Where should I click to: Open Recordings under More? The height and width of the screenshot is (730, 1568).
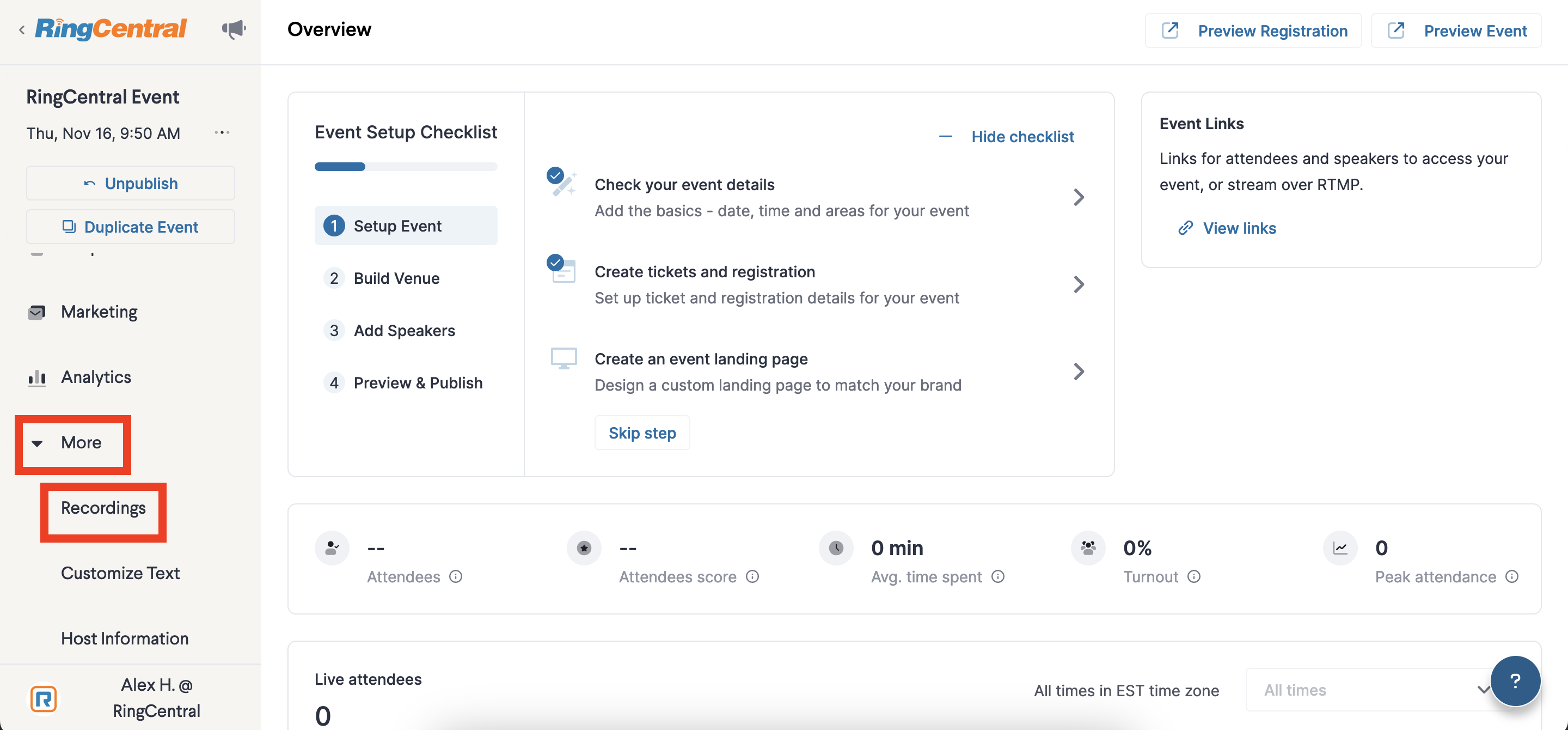pos(103,508)
